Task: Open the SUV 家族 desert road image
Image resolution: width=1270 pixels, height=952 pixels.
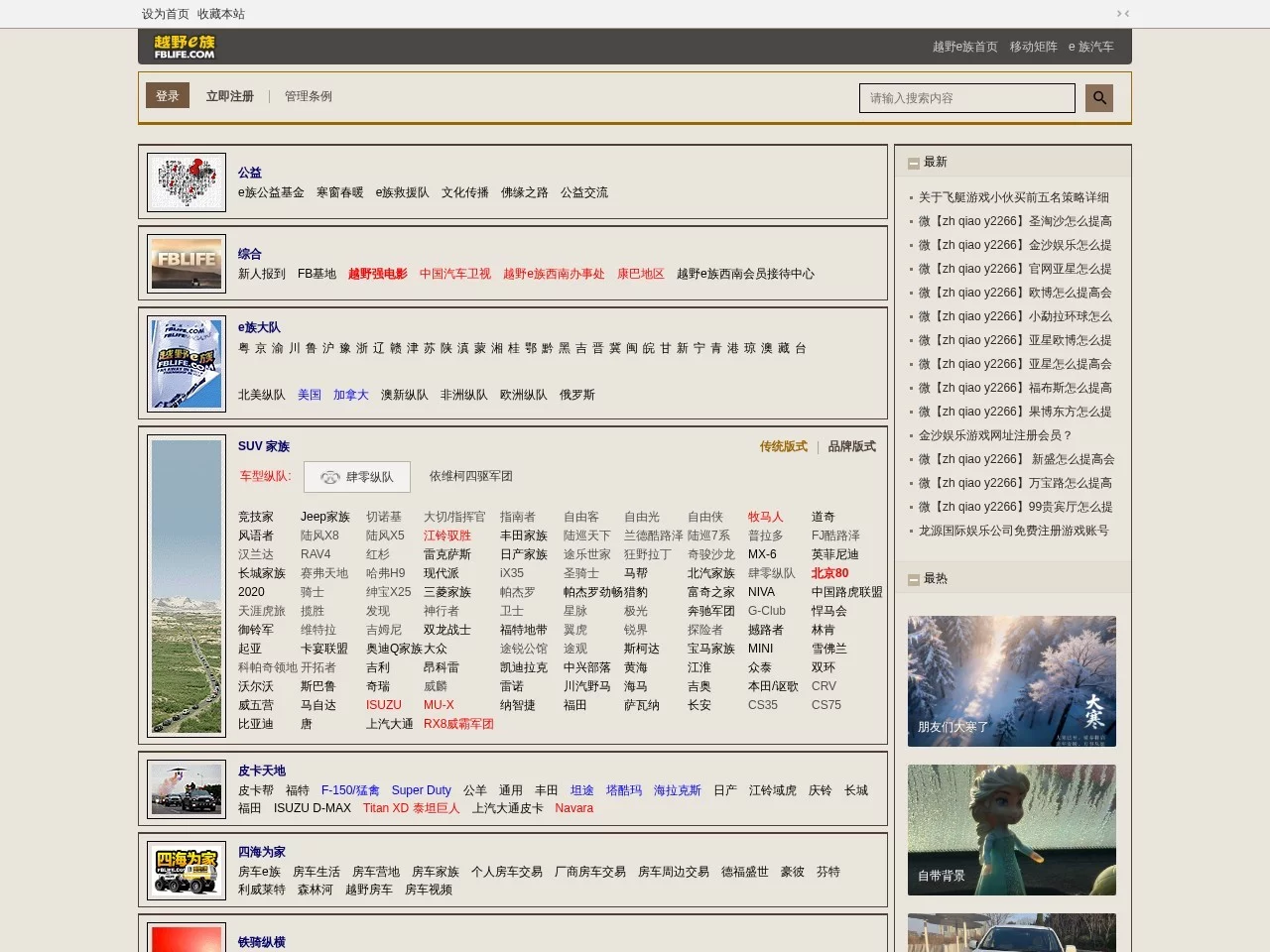Action: coord(187,586)
